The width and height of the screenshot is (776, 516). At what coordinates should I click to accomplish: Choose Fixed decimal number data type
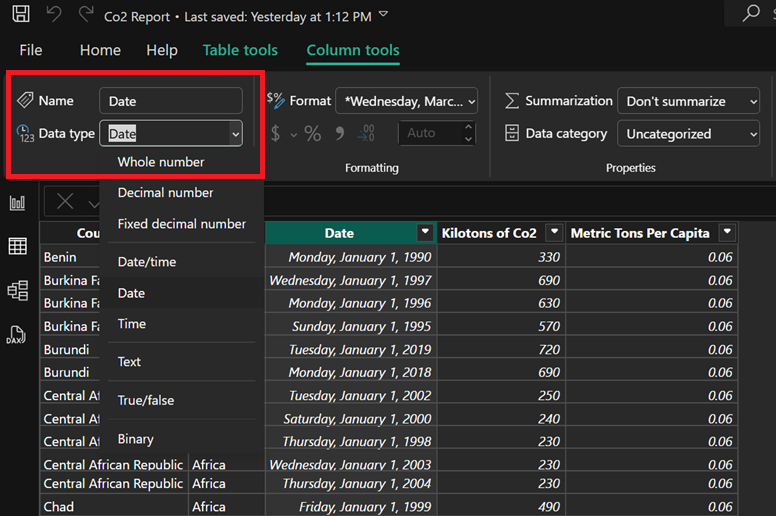pos(182,224)
